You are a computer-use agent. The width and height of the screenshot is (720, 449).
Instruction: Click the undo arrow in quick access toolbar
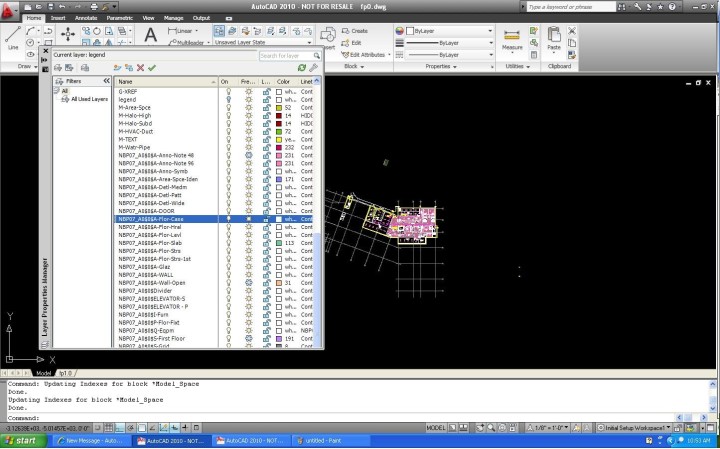[62, 7]
